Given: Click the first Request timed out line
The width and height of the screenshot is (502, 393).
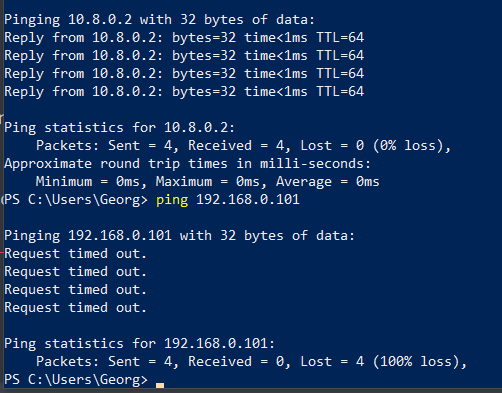Looking at the screenshot, I should click(75, 254).
